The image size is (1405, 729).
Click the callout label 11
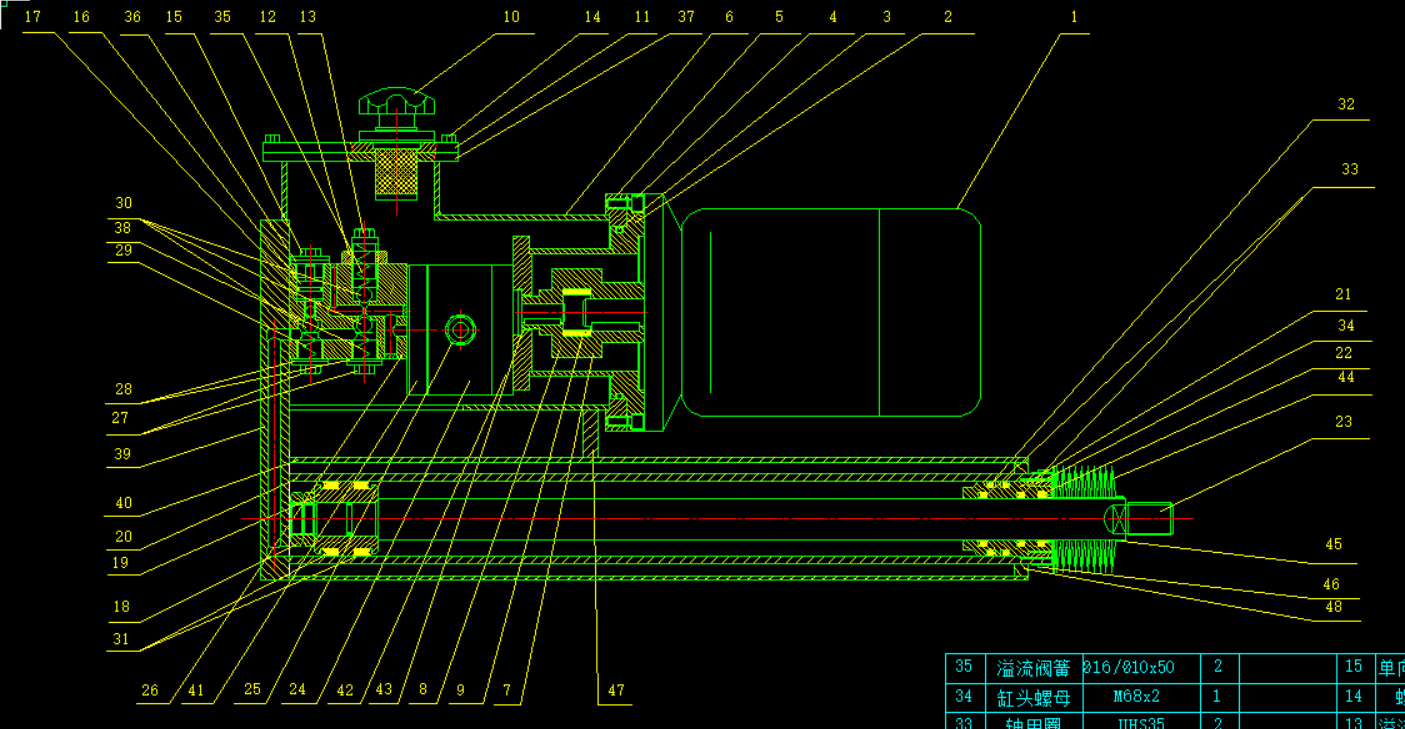click(x=642, y=17)
